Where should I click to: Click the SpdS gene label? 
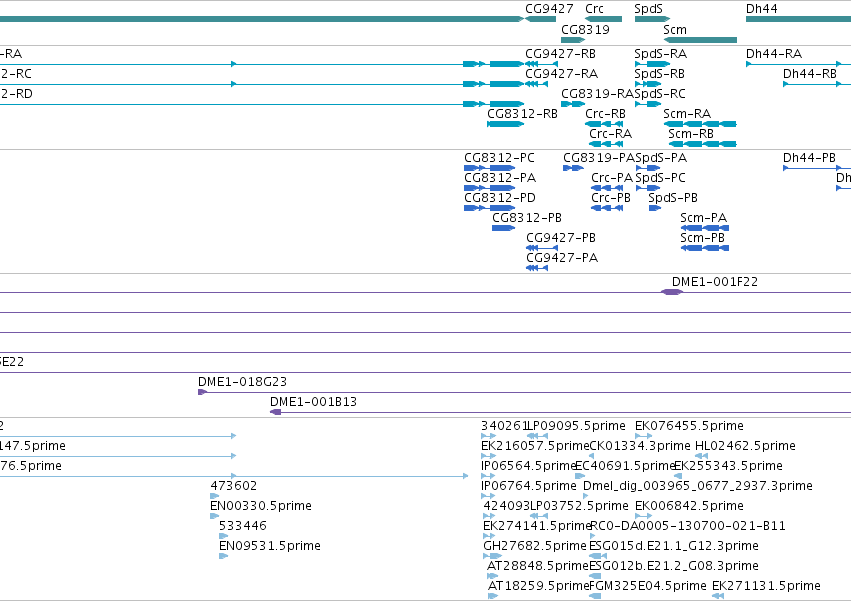pyautogui.click(x=649, y=9)
